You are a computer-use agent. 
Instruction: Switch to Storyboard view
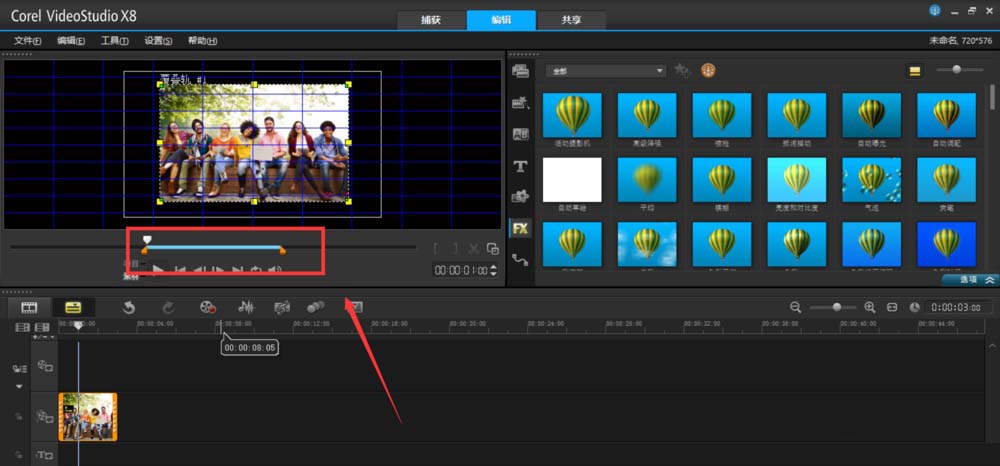29,307
